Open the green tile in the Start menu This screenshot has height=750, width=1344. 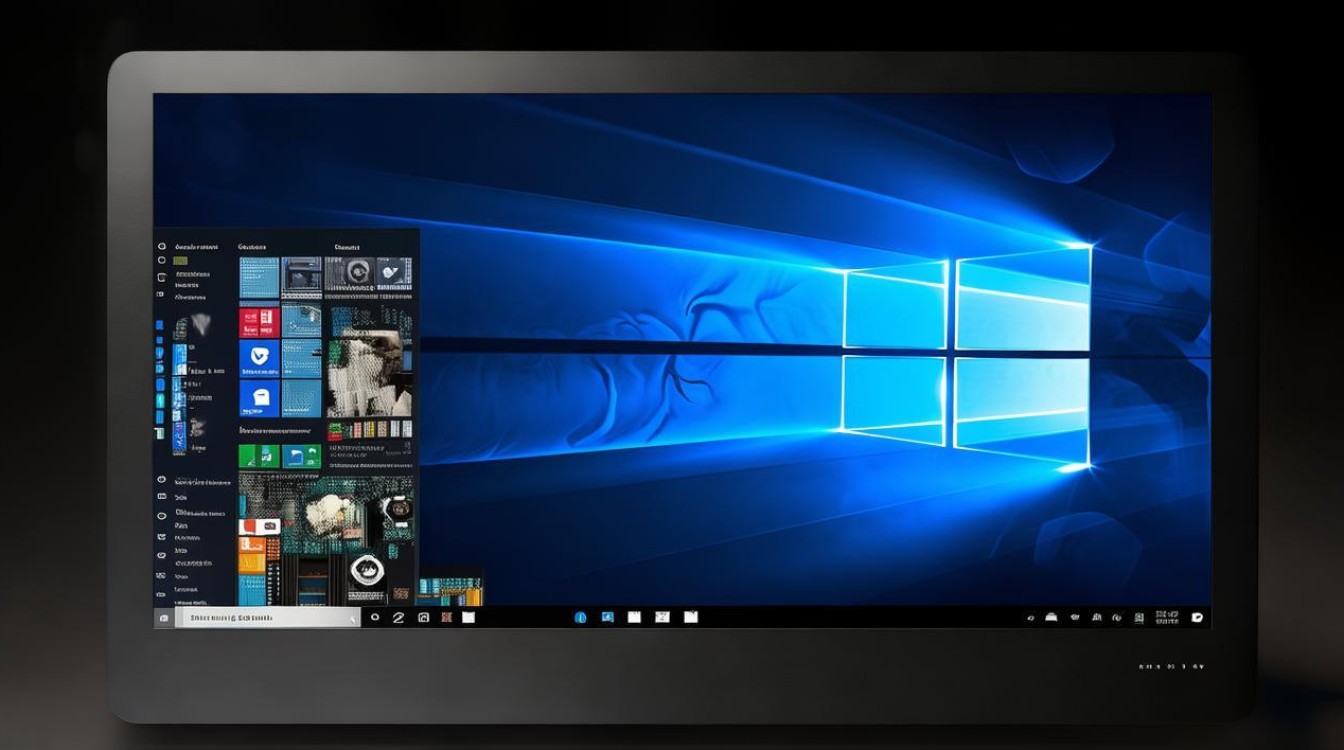pos(259,456)
